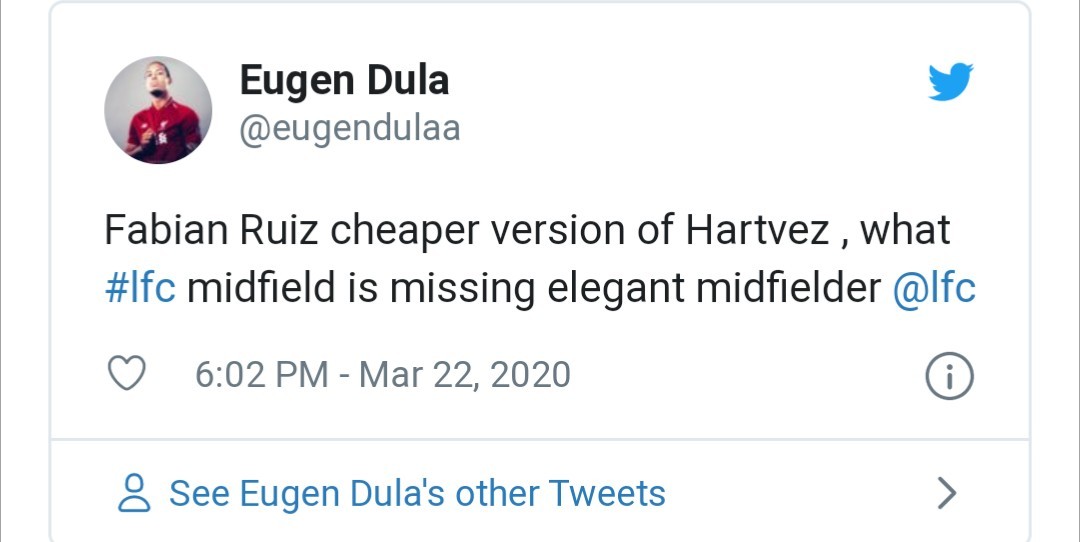
Task: Visit the @lfc mention
Action: coord(934,288)
